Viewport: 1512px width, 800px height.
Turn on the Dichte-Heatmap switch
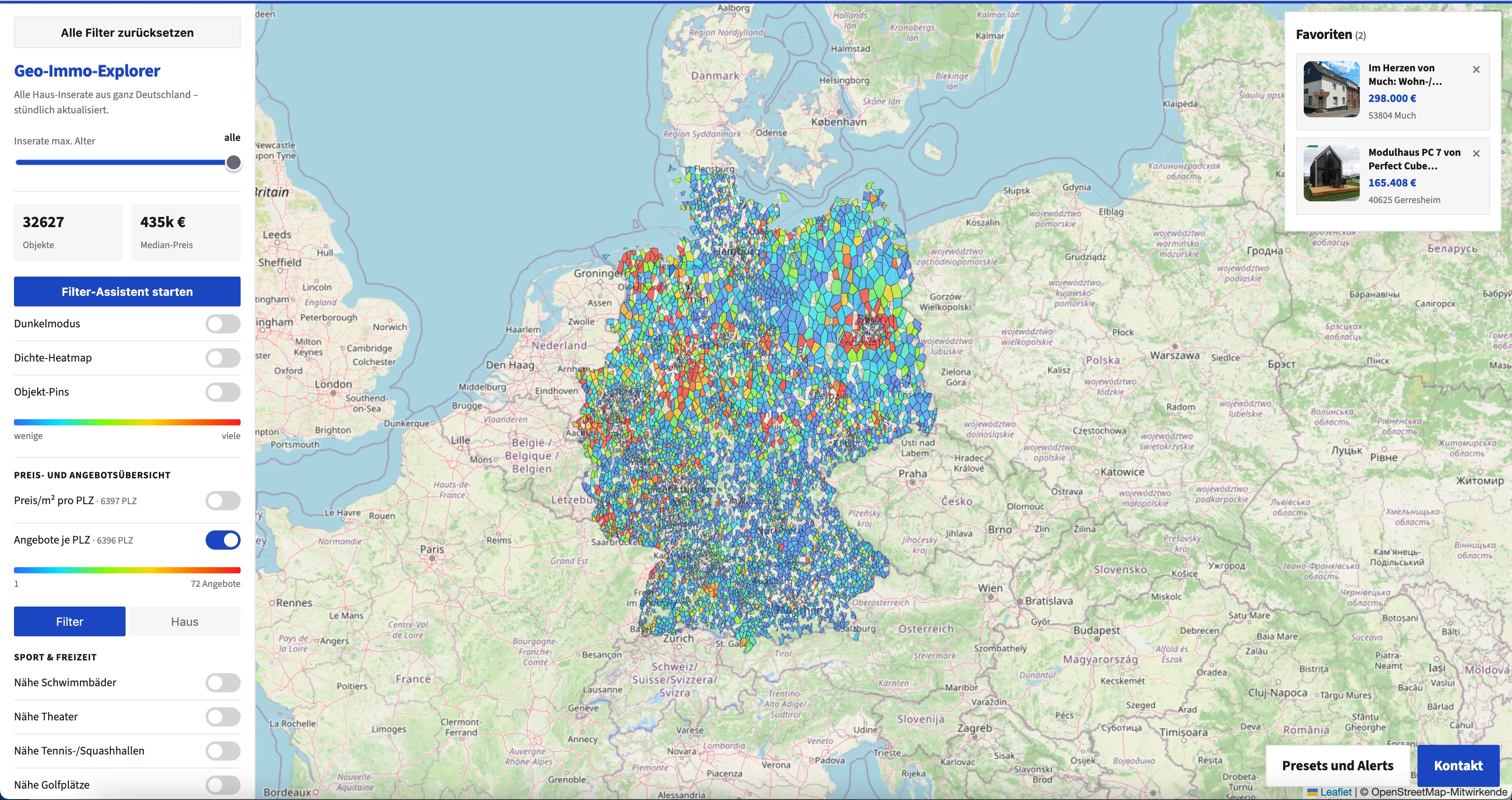[223, 358]
